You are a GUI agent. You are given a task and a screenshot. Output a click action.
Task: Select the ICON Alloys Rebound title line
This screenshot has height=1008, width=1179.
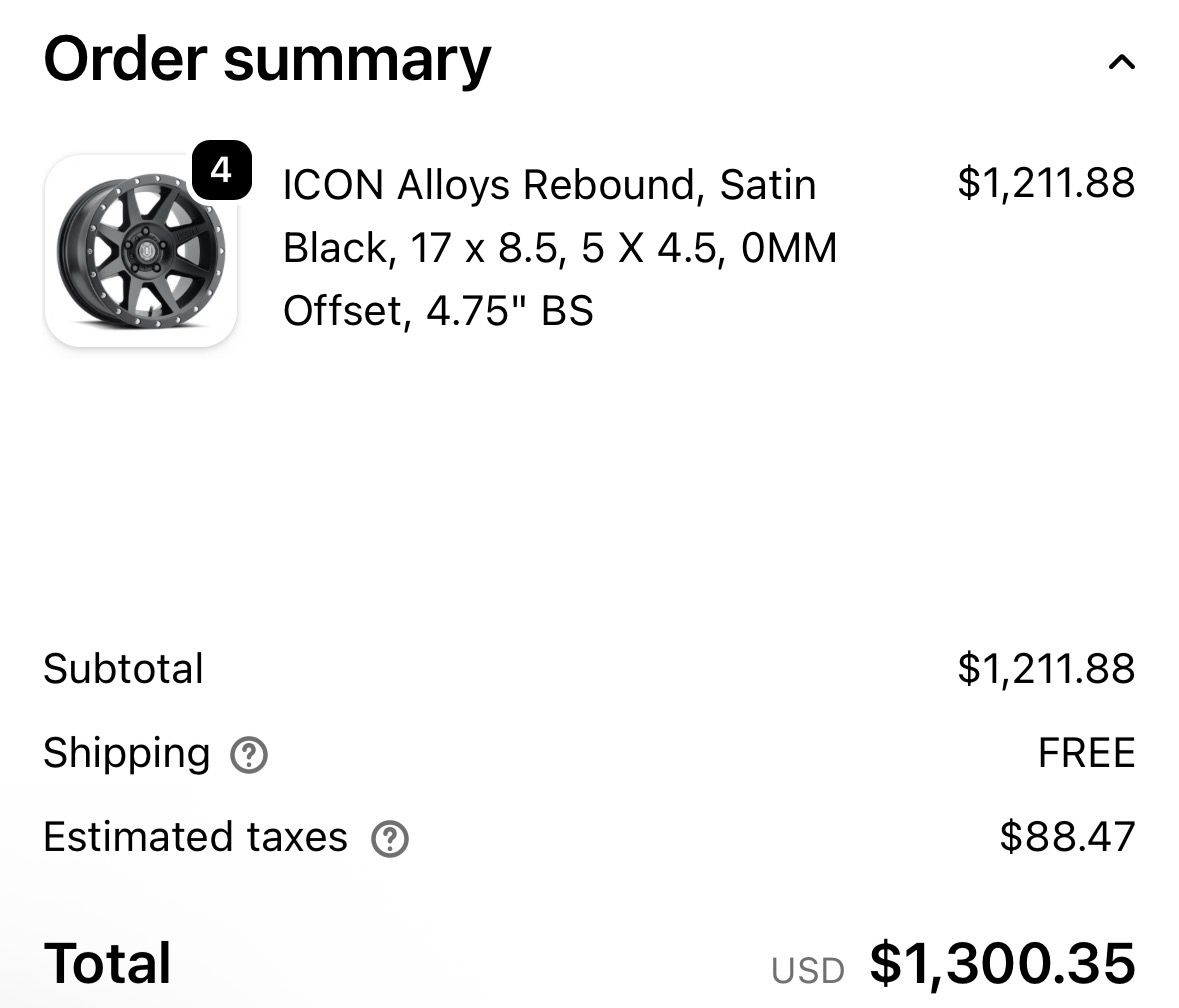549,185
